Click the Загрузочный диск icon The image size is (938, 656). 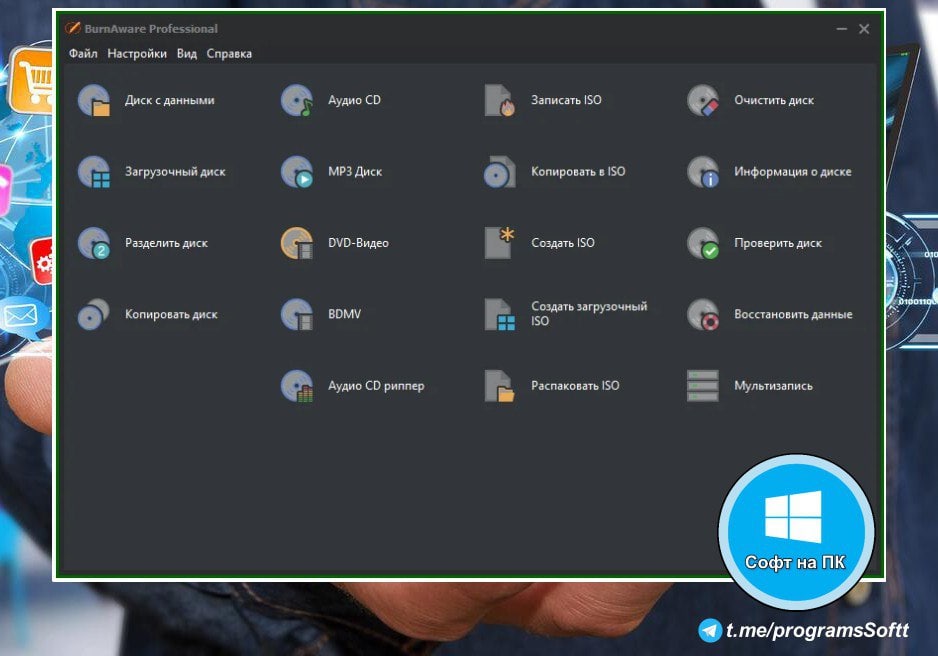(x=94, y=172)
